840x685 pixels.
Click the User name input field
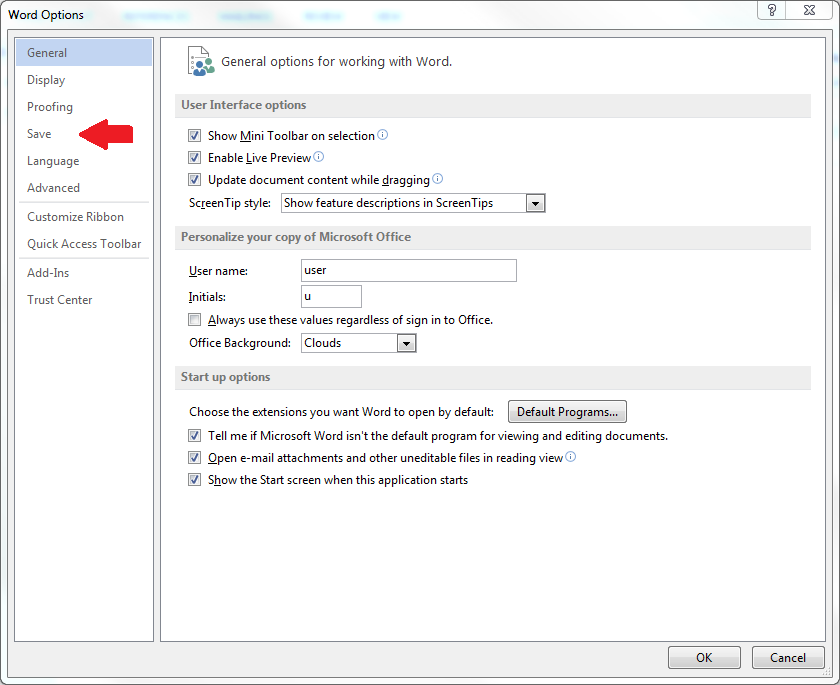click(409, 270)
